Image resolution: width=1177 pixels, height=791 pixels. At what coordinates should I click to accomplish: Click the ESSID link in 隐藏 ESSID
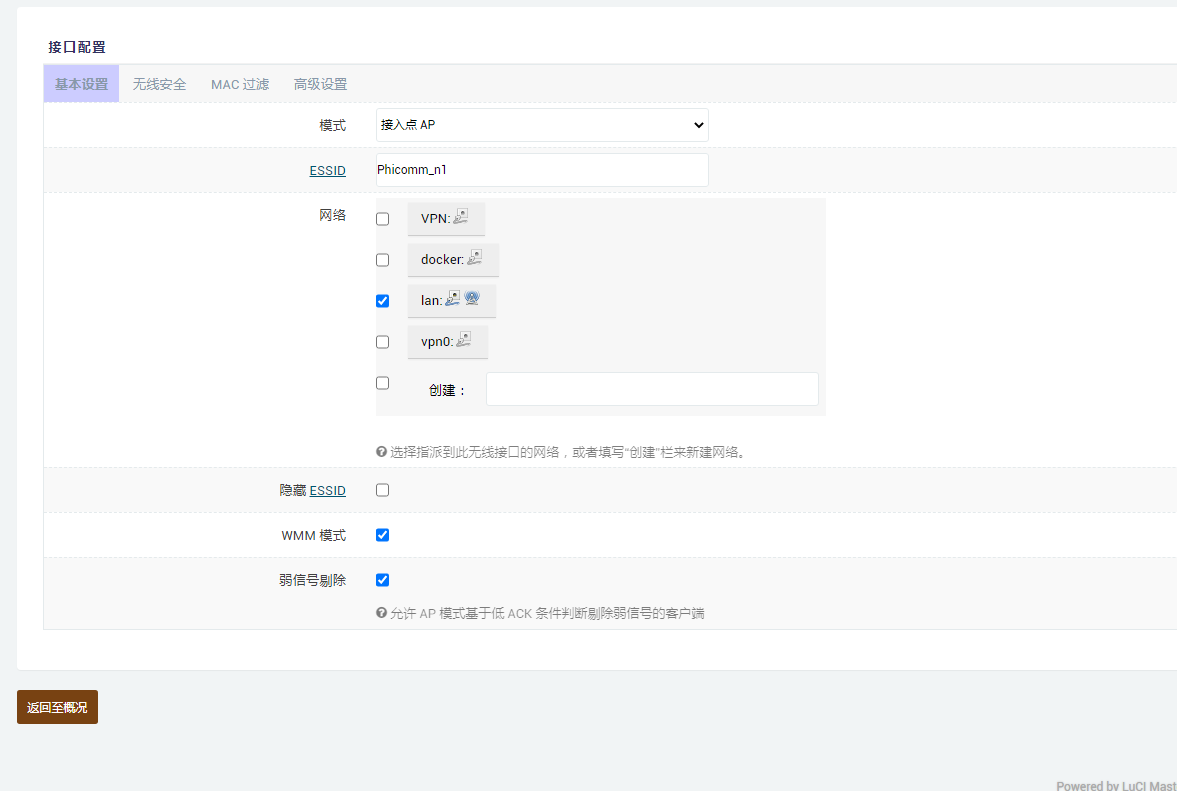[327, 490]
